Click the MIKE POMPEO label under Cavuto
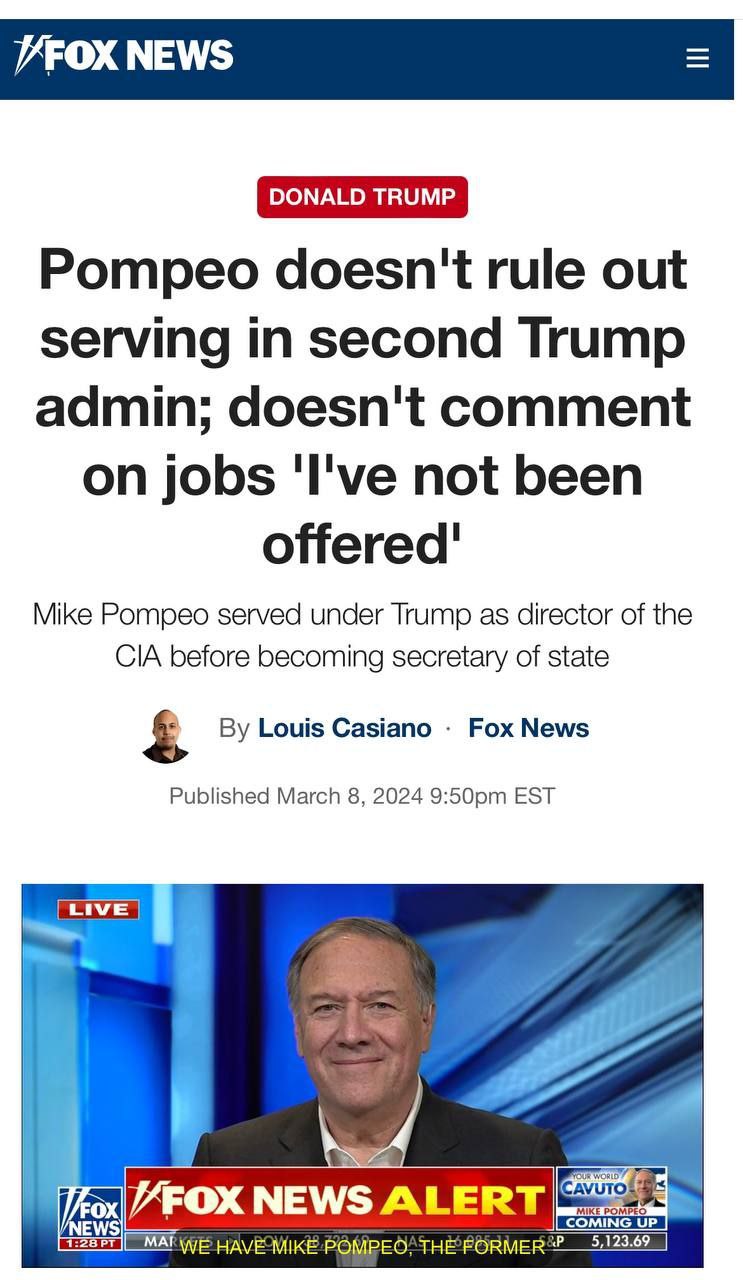The image size is (743, 1280). tap(612, 1211)
